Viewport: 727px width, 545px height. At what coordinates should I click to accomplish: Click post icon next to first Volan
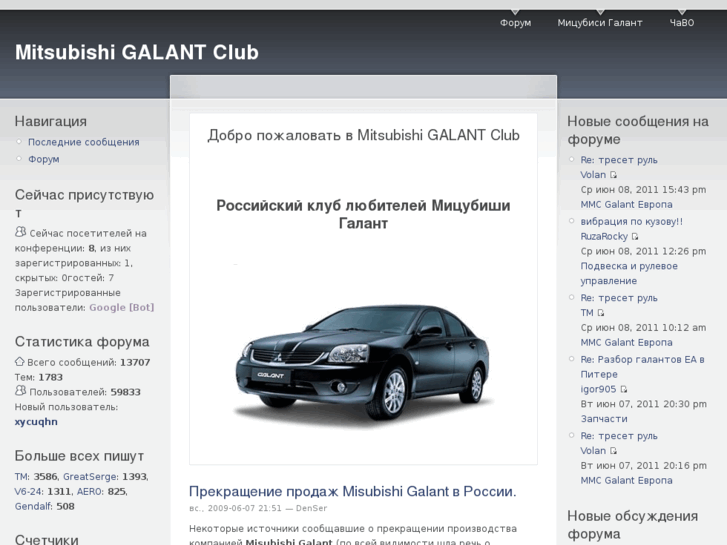613,175
